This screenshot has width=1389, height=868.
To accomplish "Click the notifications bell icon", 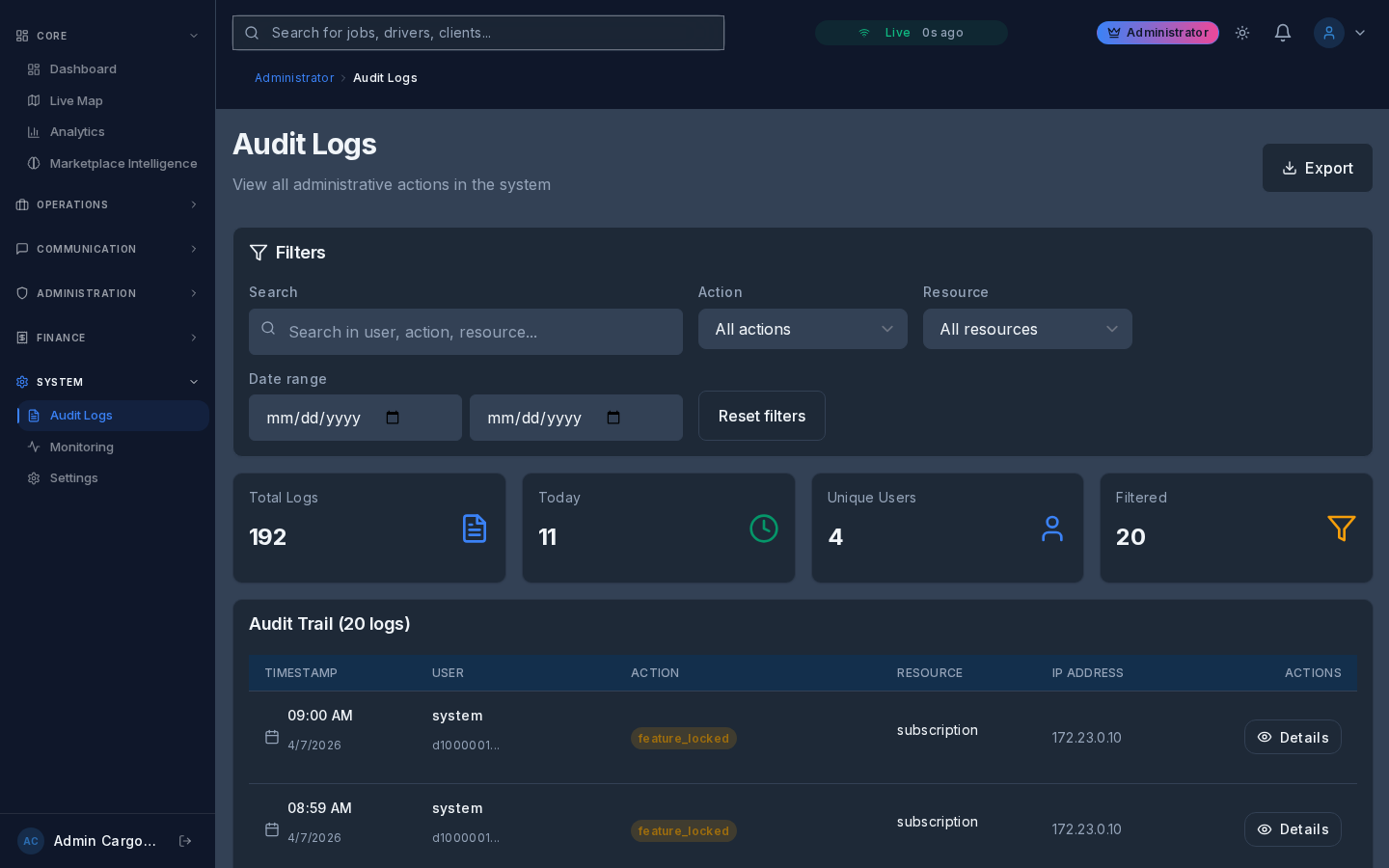I will point(1282,33).
